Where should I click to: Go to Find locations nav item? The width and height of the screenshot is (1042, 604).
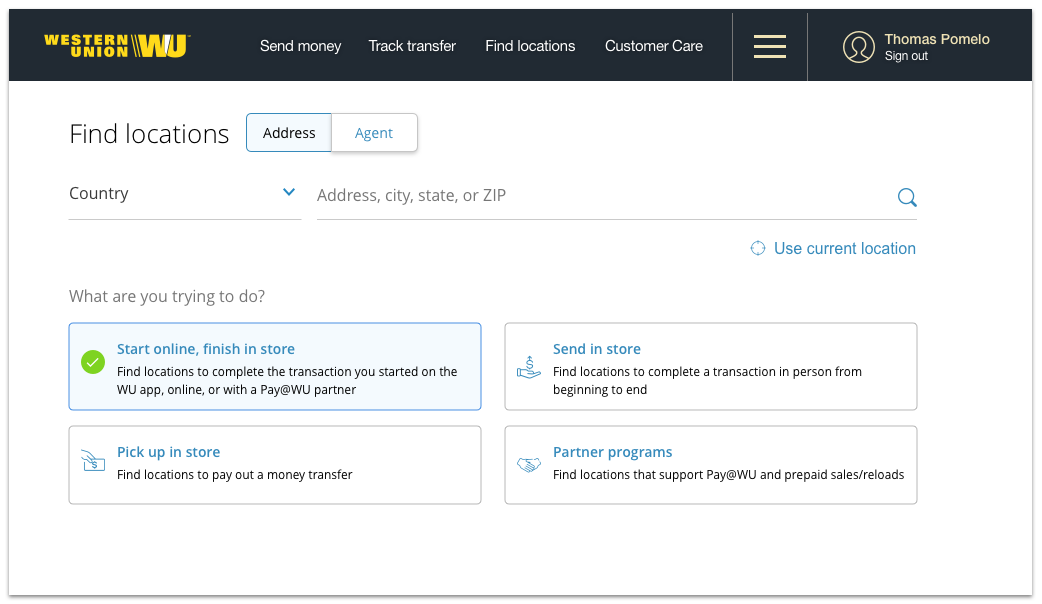click(530, 46)
